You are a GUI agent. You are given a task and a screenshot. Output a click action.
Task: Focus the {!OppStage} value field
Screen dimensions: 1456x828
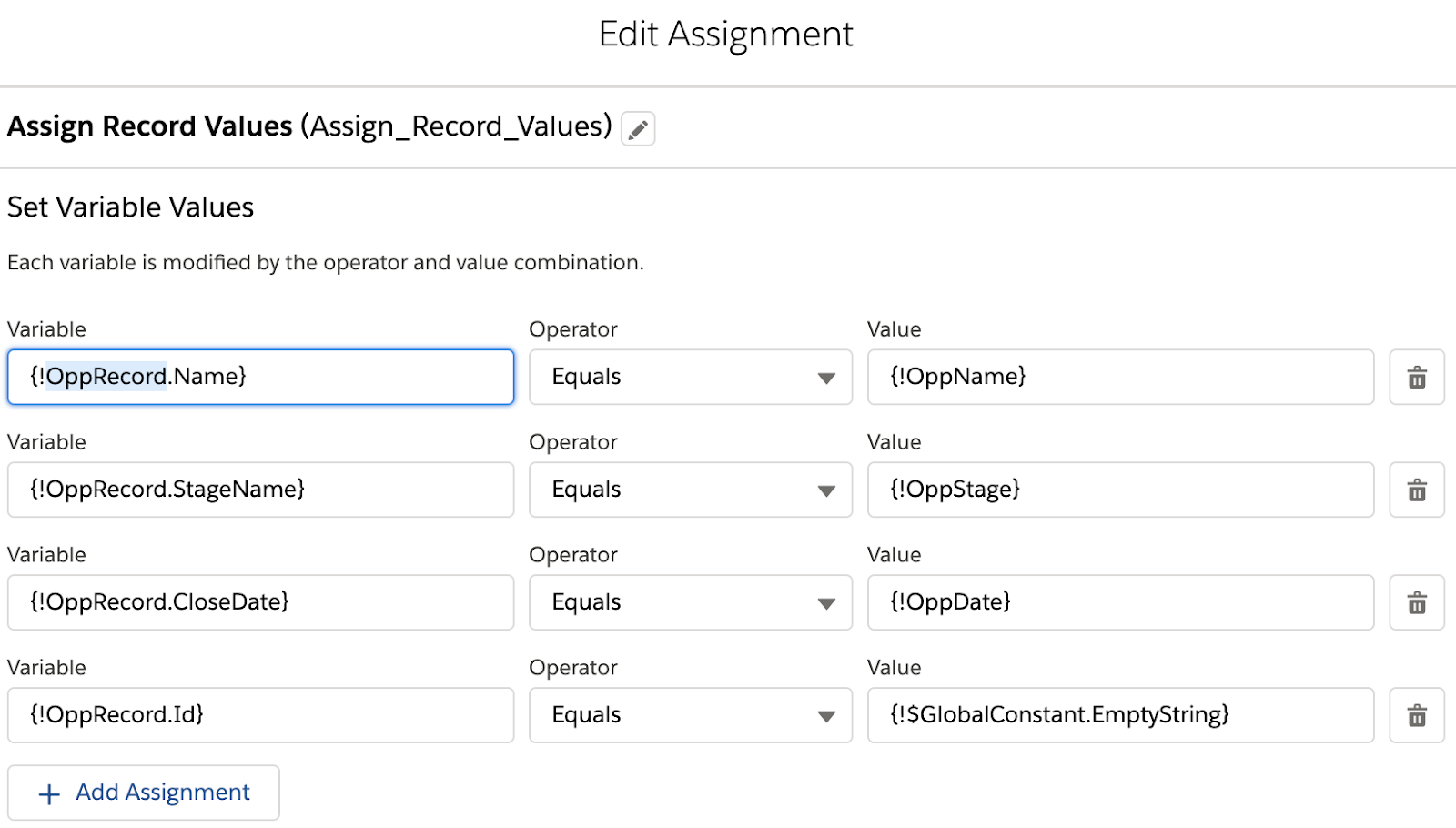tap(1119, 490)
